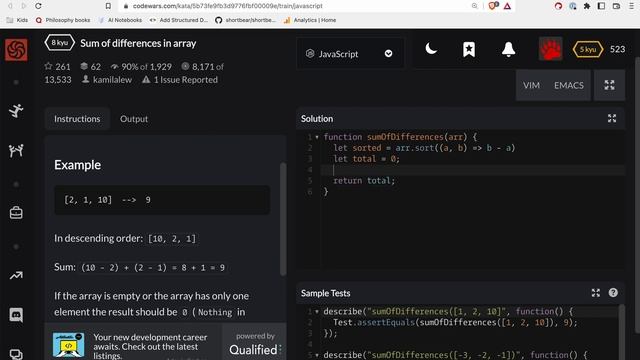This screenshot has height=360, width=640.
Task: Collapse first describe block fold arrow in tests
Action: tap(317, 311)
